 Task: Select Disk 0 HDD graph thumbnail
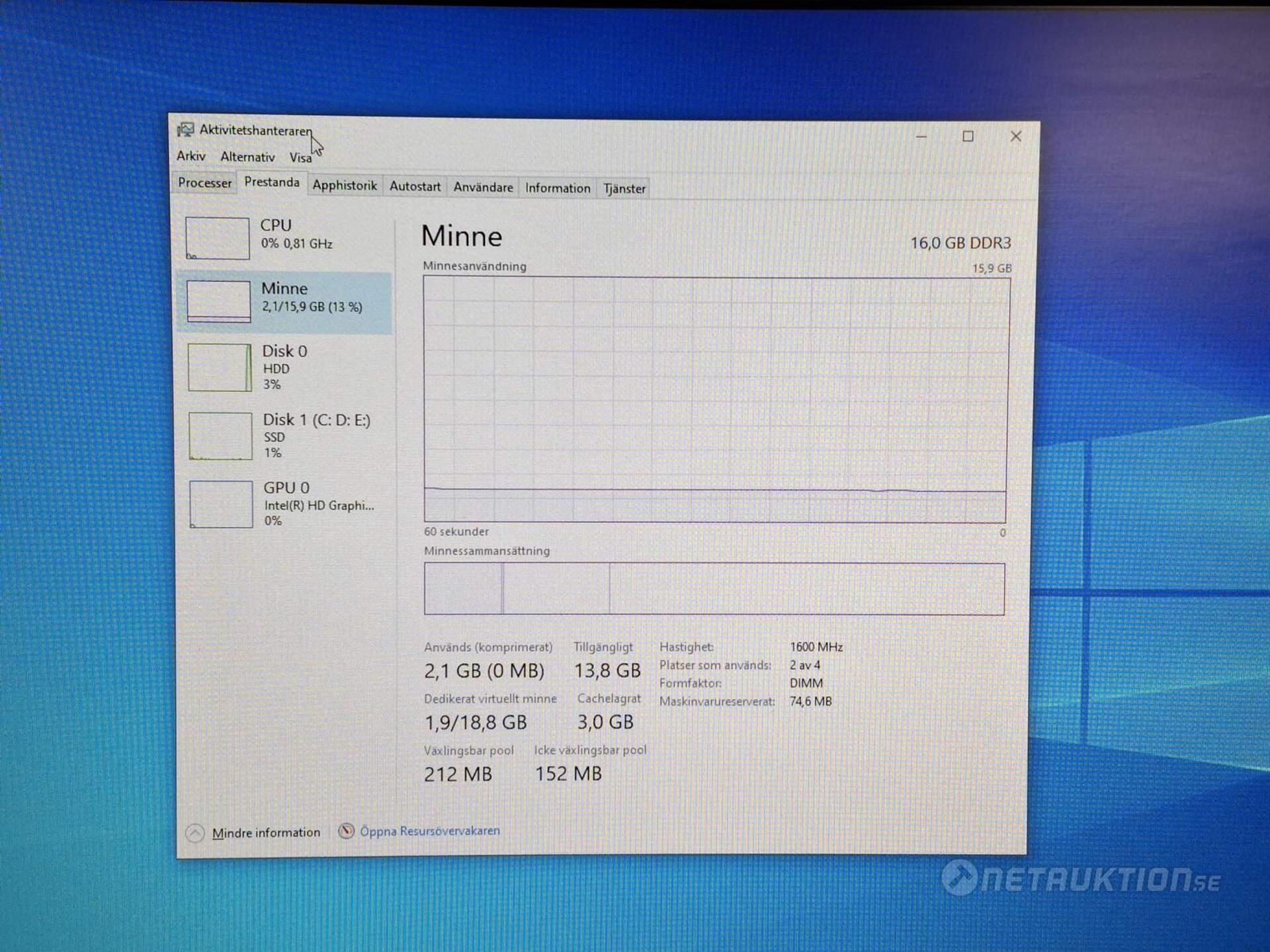point(220,367)
